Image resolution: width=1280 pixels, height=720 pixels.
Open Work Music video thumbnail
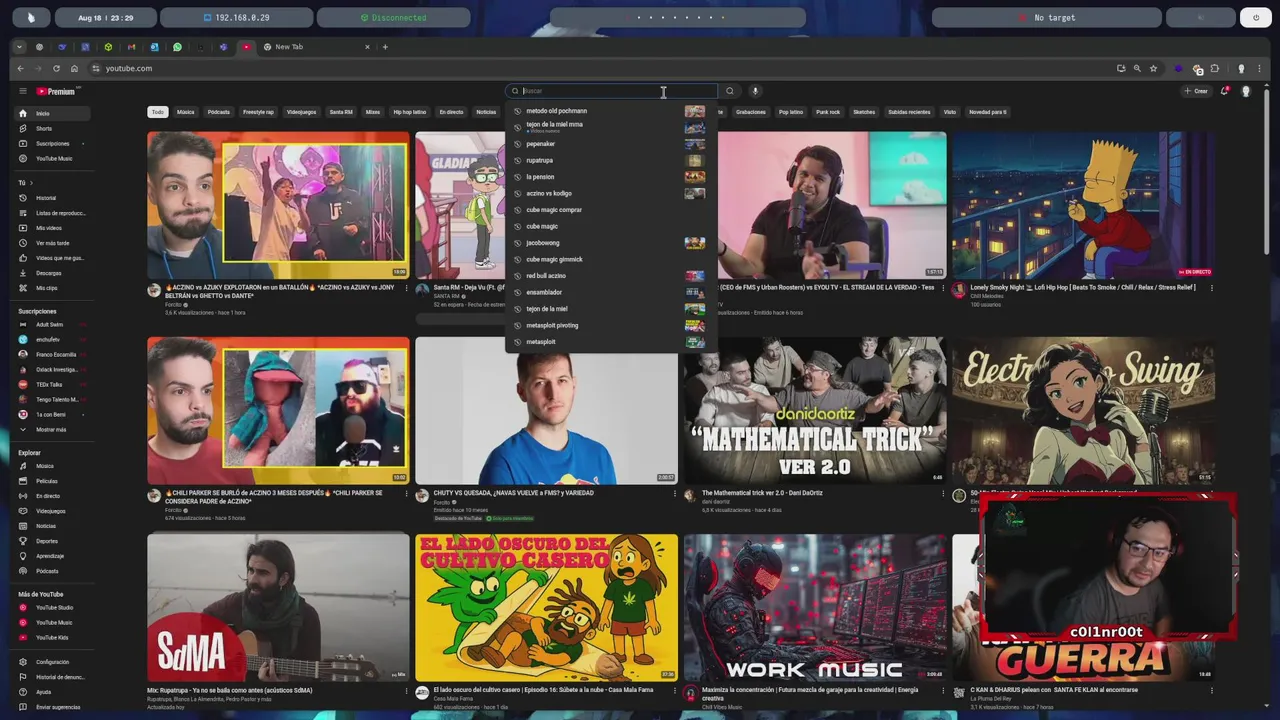click(815, 607)
